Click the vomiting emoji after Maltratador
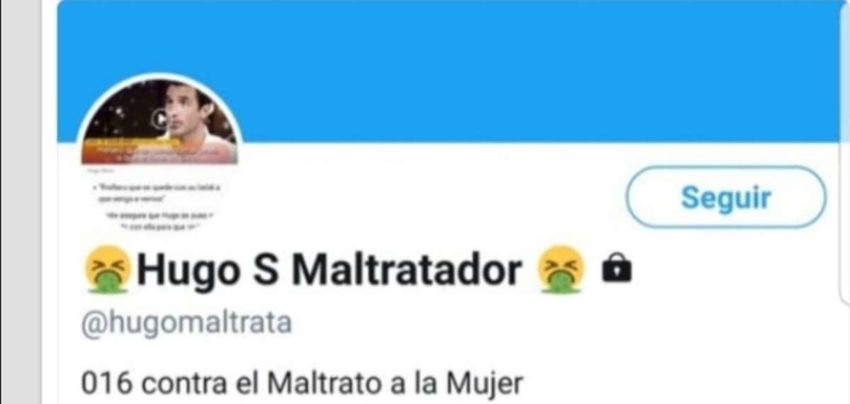850x404 pixels. click(561, 270)
